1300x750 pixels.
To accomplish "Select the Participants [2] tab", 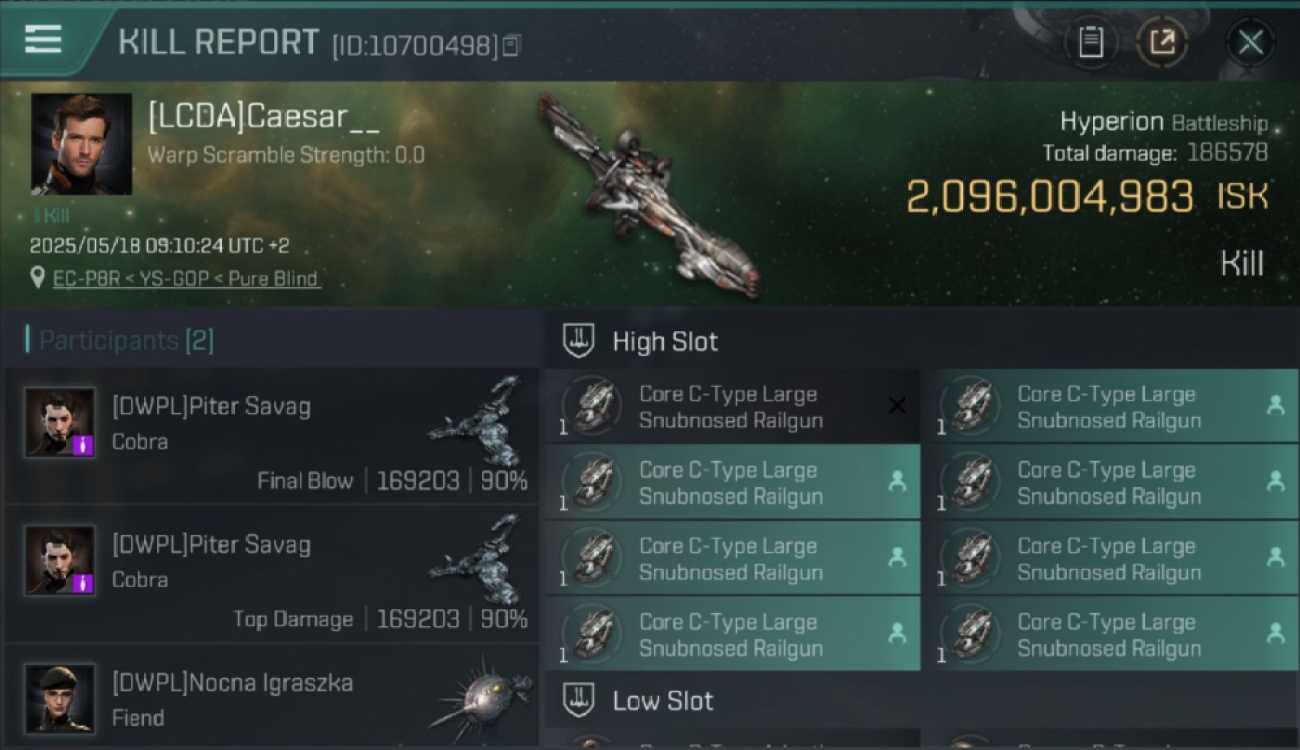I will pos(120,340).
